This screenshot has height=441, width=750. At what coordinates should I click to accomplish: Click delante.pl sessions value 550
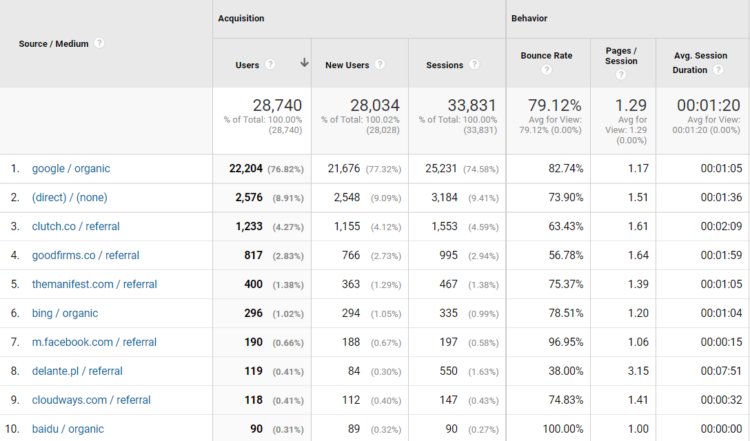(x=449, y=371)
